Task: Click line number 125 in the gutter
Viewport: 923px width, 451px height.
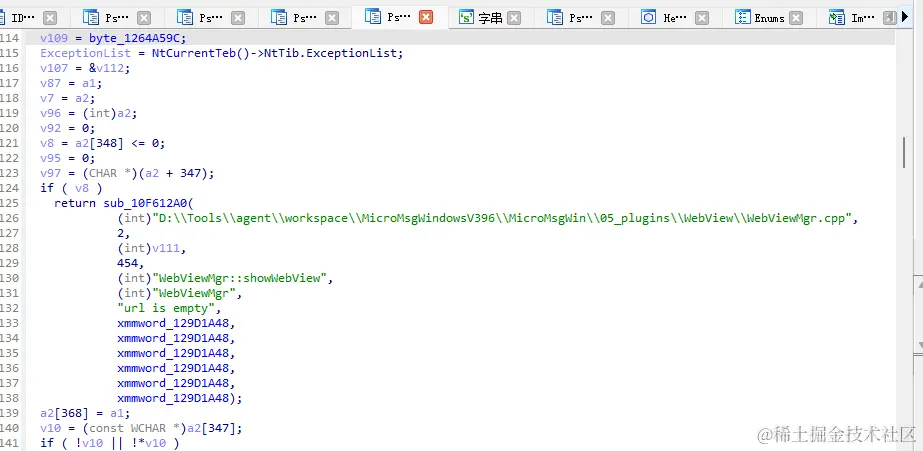Action: coord(9,203)
